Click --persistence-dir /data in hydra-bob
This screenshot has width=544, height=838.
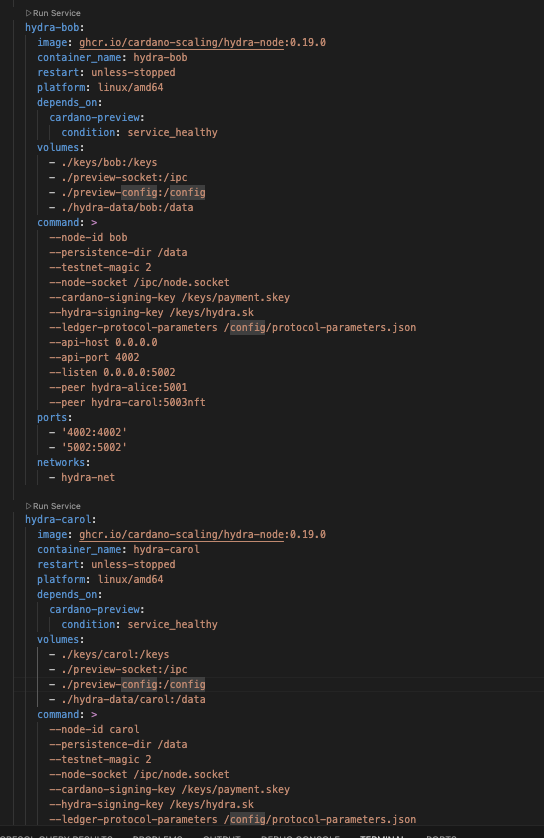(119, 252)
